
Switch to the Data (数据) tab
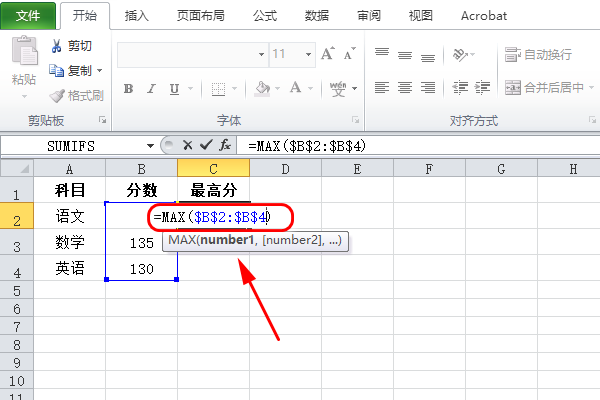coord(316,16)
